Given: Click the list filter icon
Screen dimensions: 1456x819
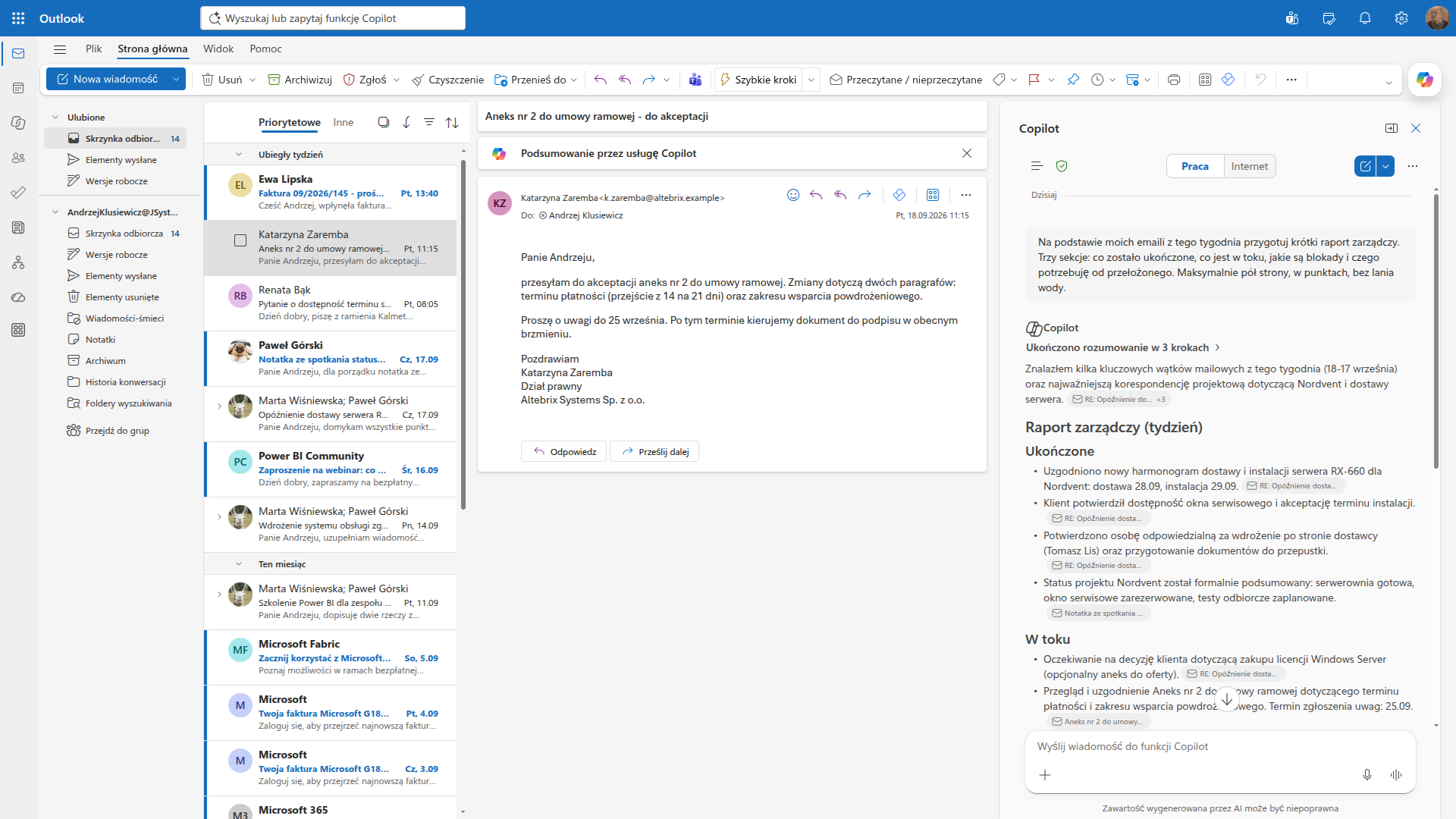Looking at the screenshot, I should 429,122.
